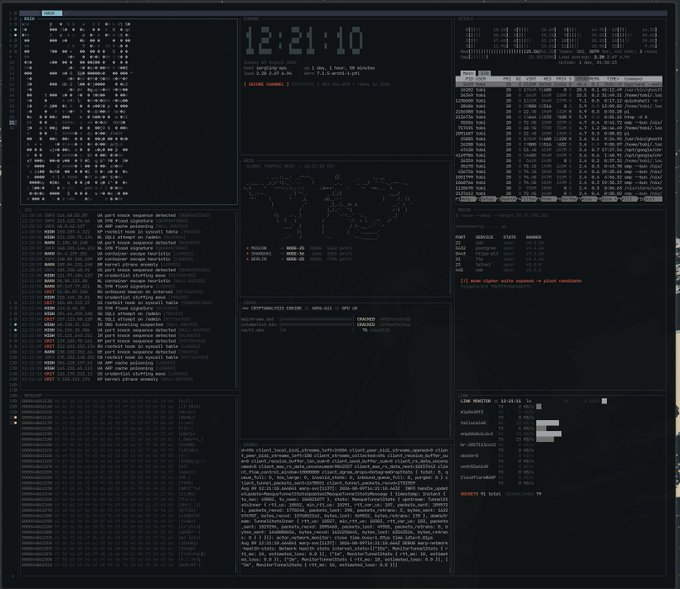
Task: Select the port 8443 row
Action: (500, 254)
